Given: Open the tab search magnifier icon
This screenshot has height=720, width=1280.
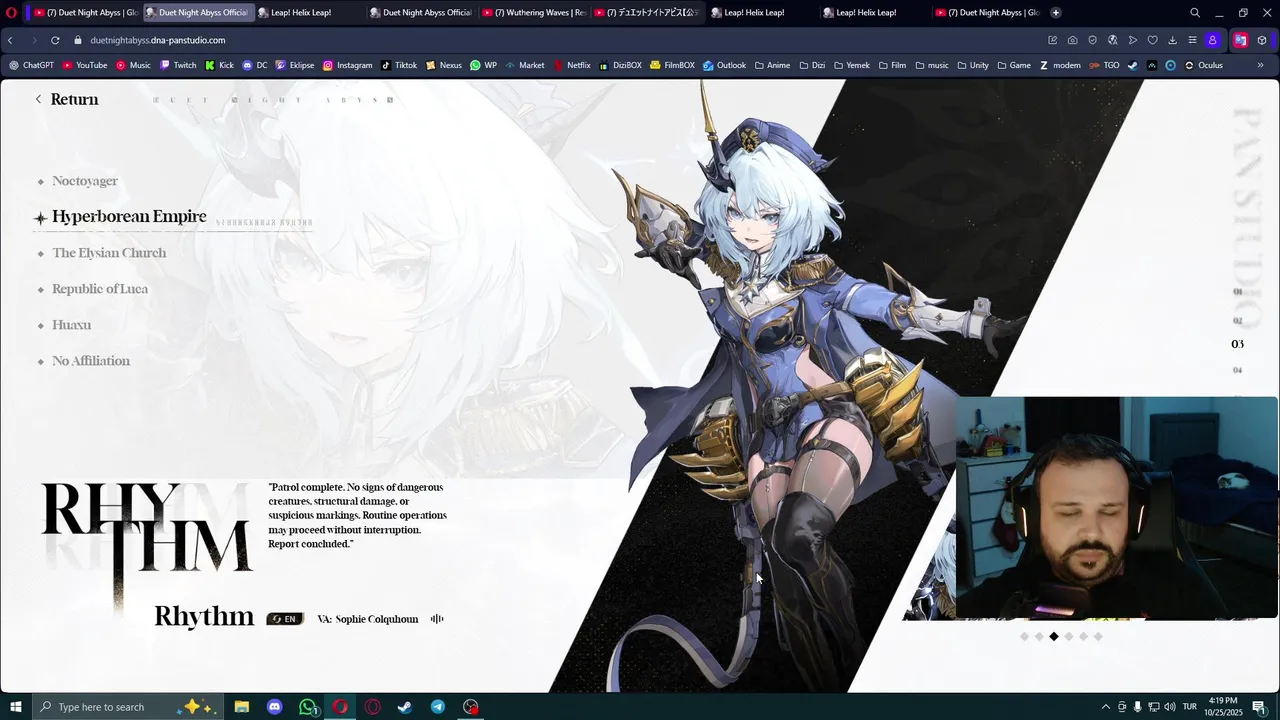Looking at the screenshot, I should click(x=1195, y=13).
